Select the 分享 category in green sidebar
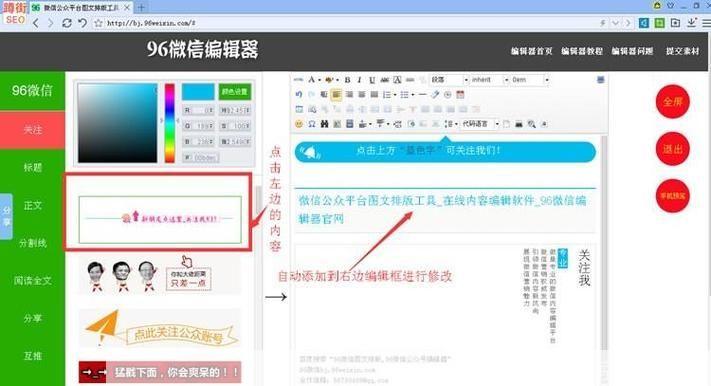This screenshot has height=386, width=711. 33,318
